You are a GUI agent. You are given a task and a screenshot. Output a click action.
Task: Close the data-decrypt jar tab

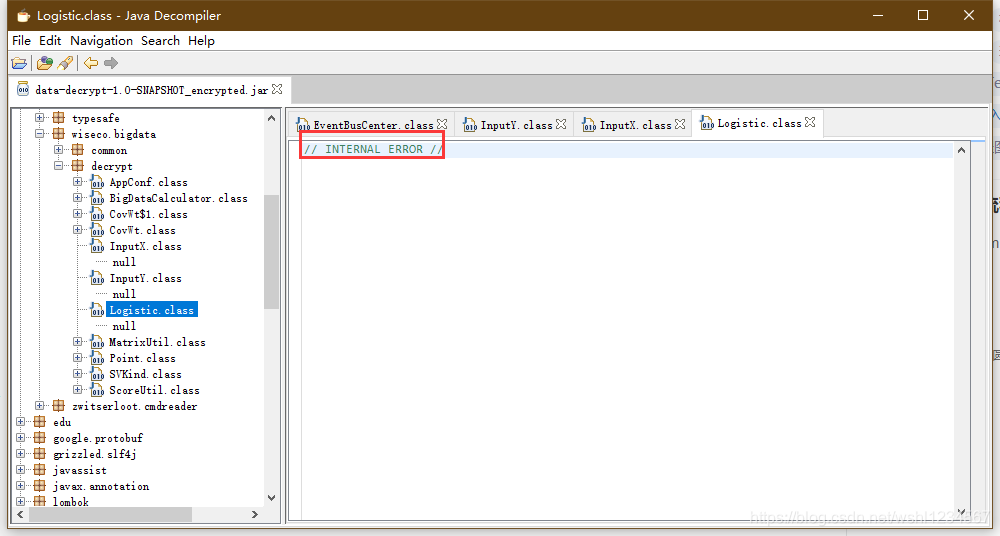coord(277,89)
